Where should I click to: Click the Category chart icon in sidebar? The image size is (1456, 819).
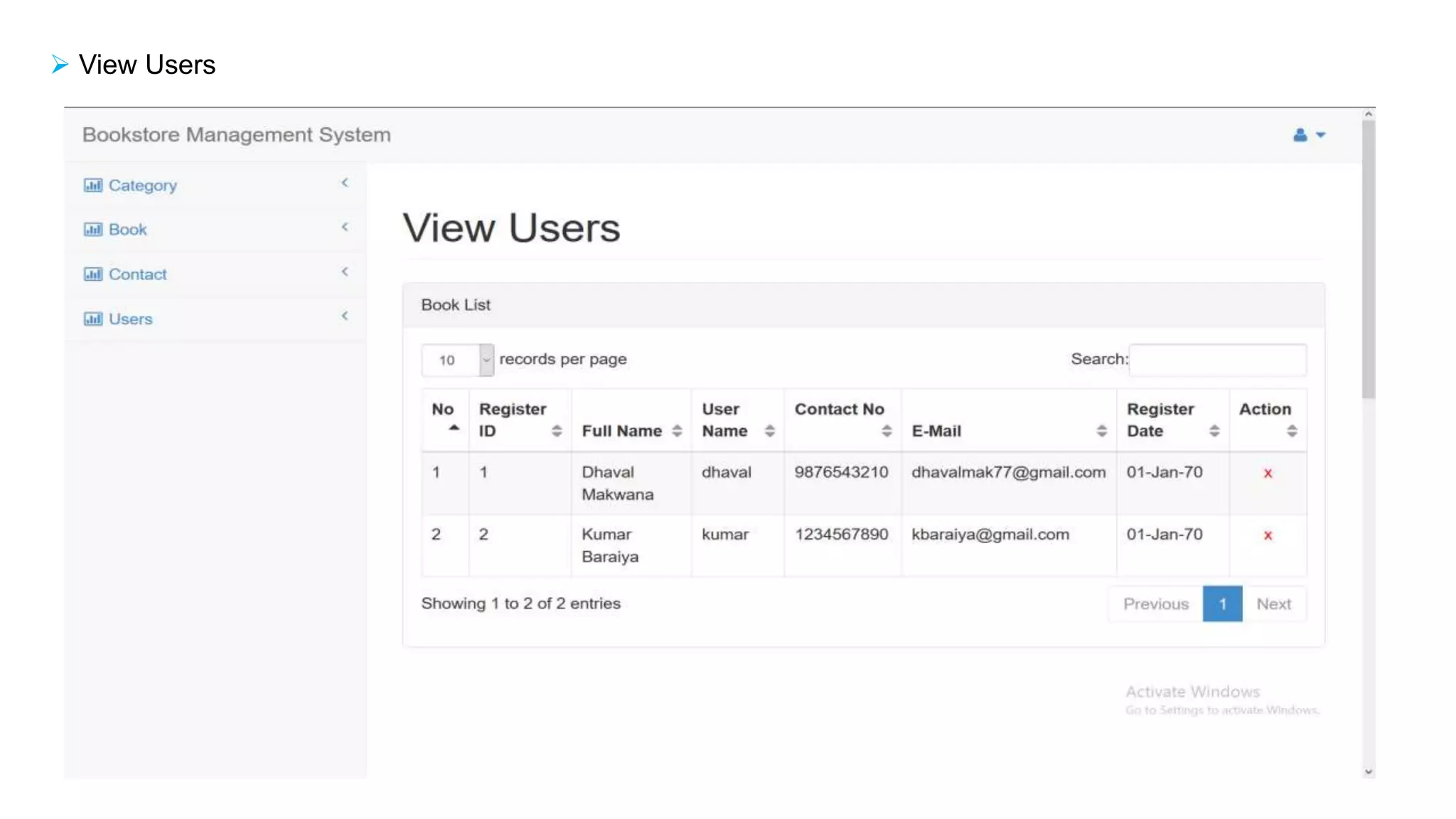(x=92, y=186)
